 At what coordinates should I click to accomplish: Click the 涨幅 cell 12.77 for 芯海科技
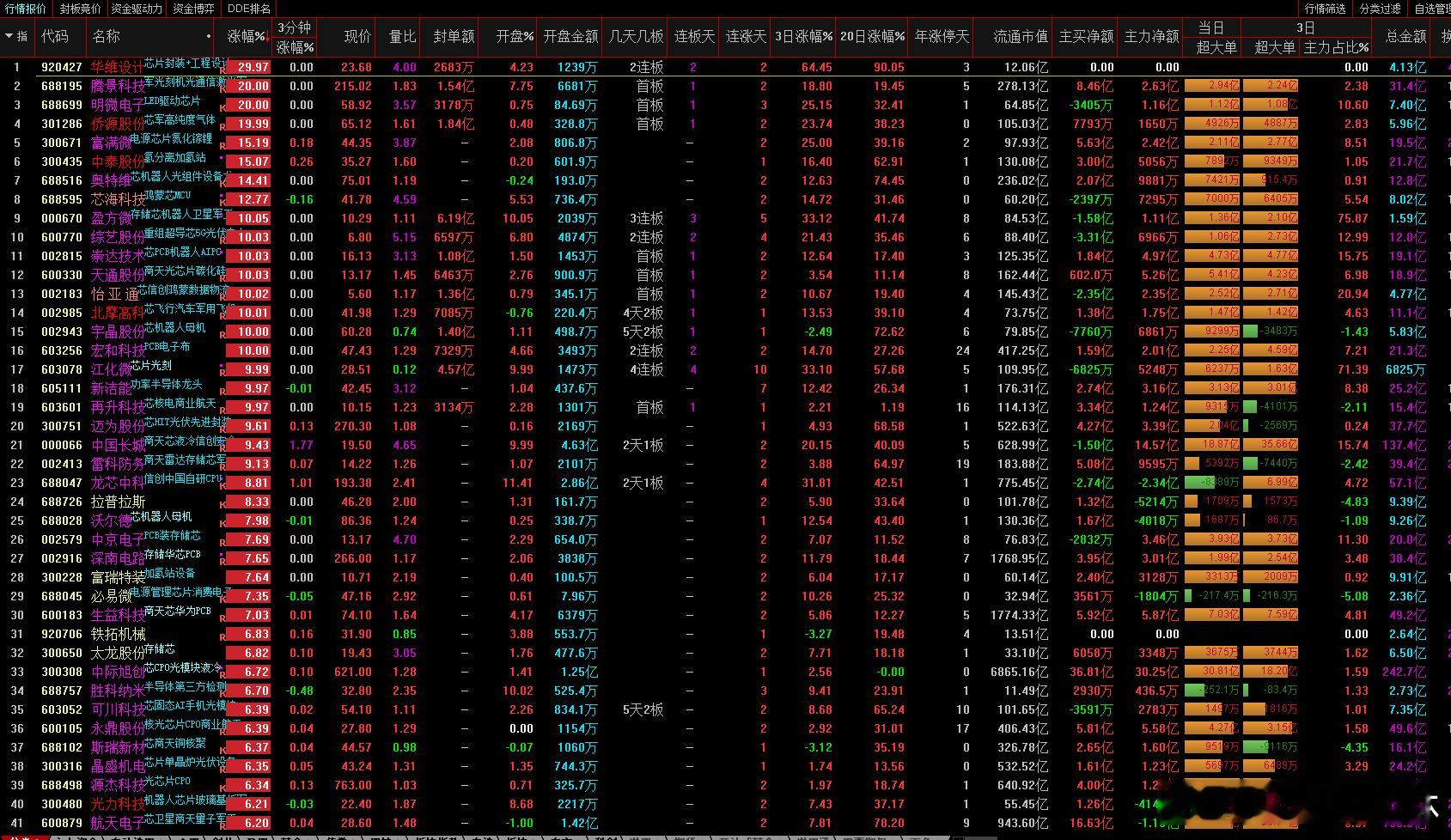click(249, 199)
